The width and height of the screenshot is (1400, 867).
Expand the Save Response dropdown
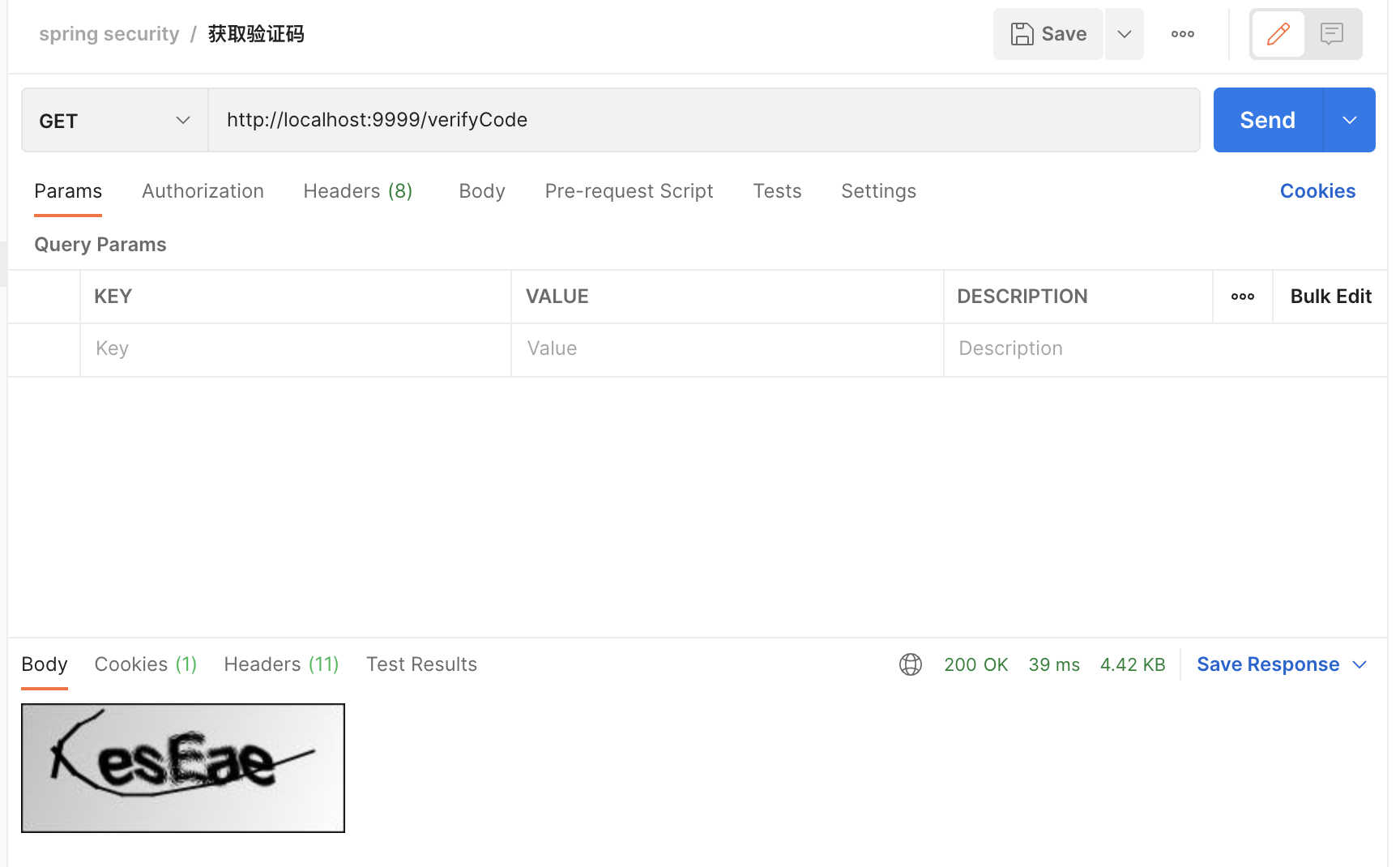pyautogui.click(x=1282, y=664)
